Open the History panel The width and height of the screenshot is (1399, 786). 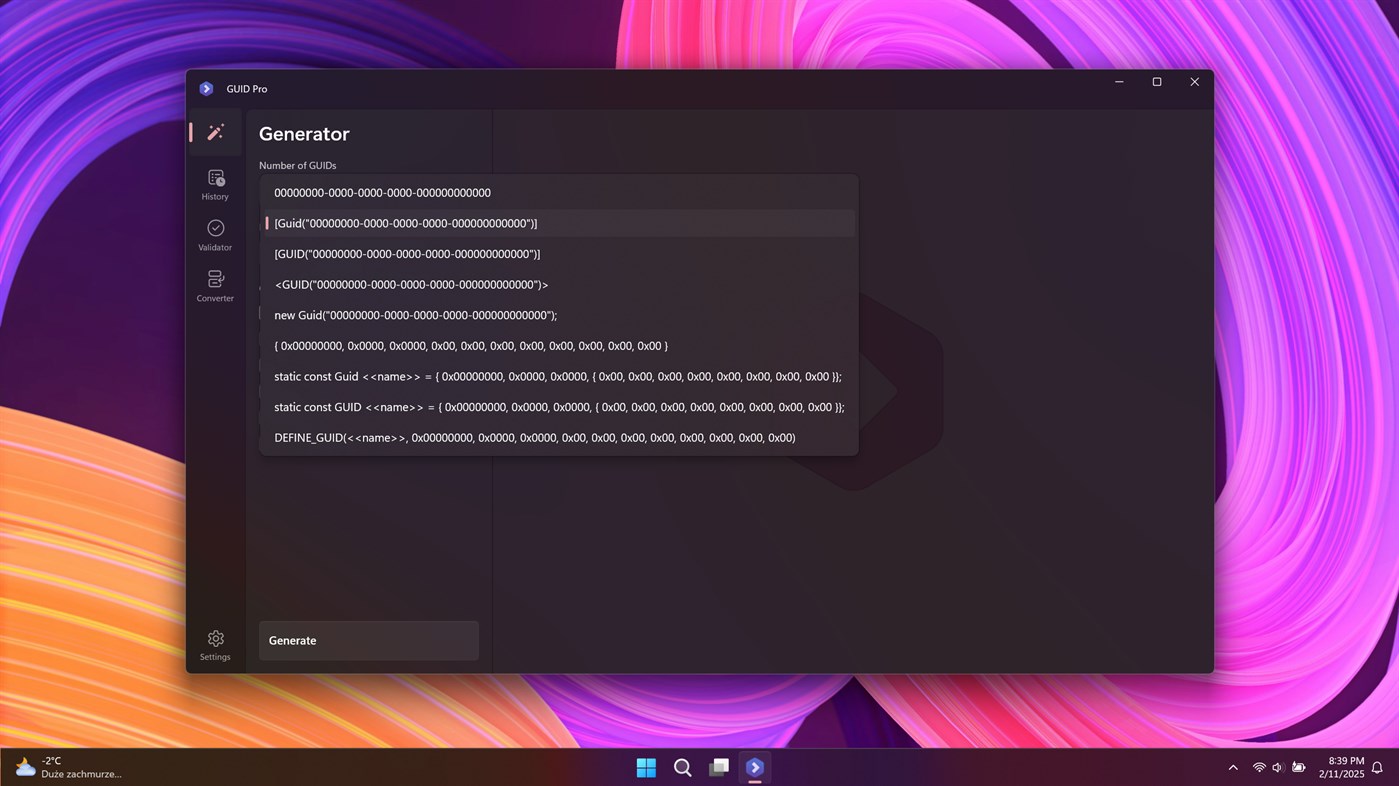coord(215,183)
